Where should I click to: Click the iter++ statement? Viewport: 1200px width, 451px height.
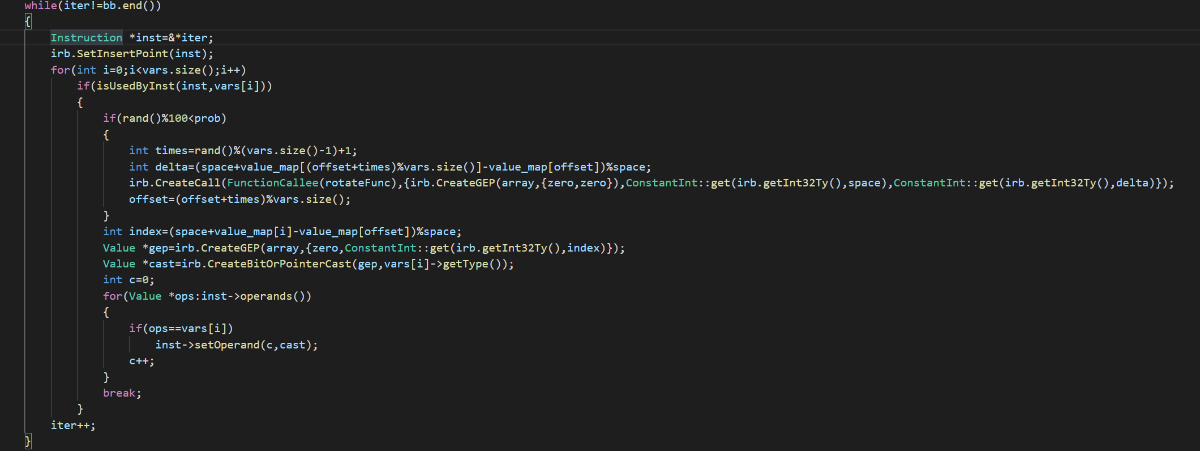pyautogui.click(x=73, y=424)
